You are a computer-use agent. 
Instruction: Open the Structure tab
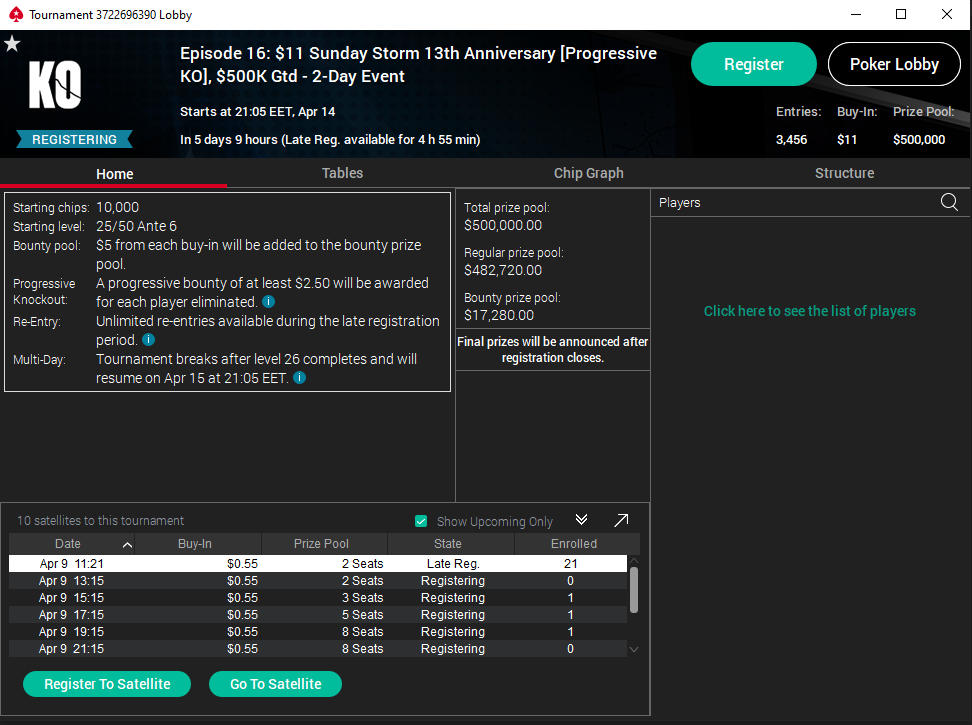(x=844, y=173)
